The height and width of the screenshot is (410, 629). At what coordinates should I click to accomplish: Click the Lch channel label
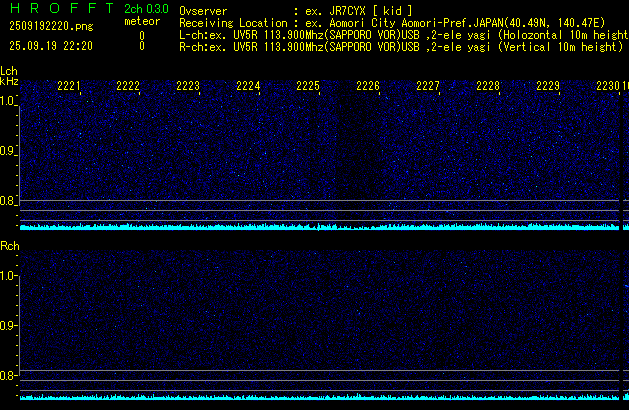pyautogui.click(x=9, y=72)
